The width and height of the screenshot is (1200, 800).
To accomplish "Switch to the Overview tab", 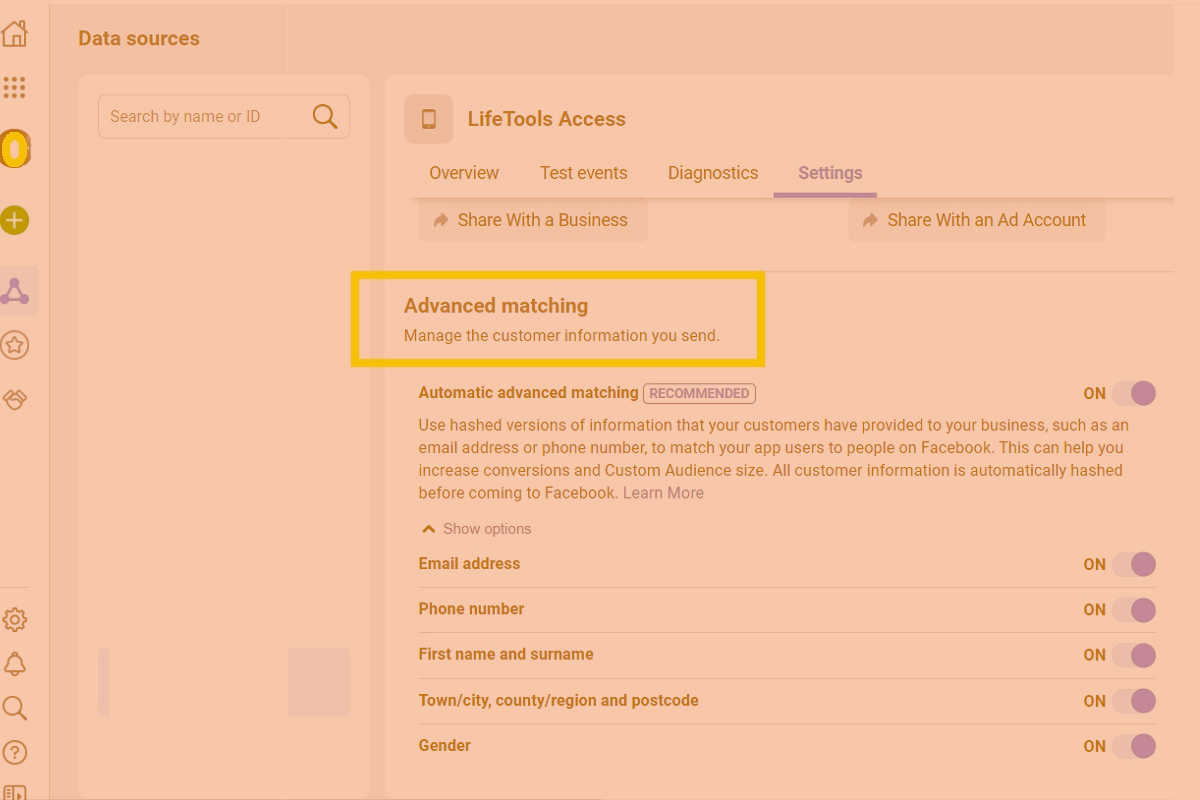I will 464,173.
